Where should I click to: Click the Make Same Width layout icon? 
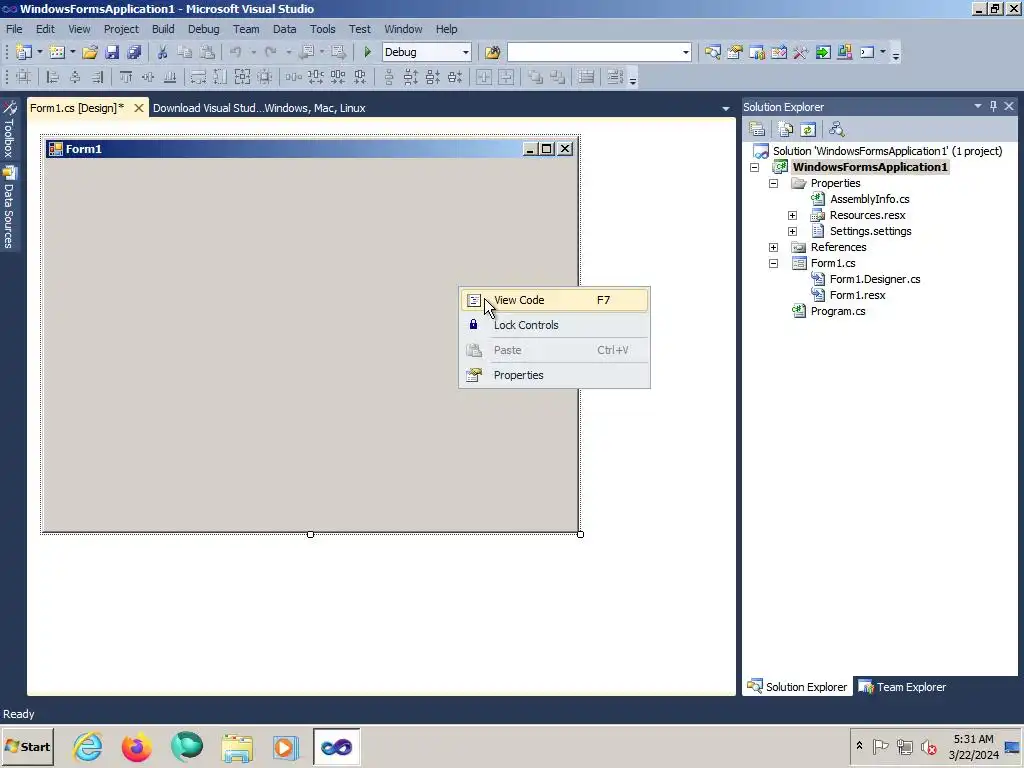tap(198, 77)
